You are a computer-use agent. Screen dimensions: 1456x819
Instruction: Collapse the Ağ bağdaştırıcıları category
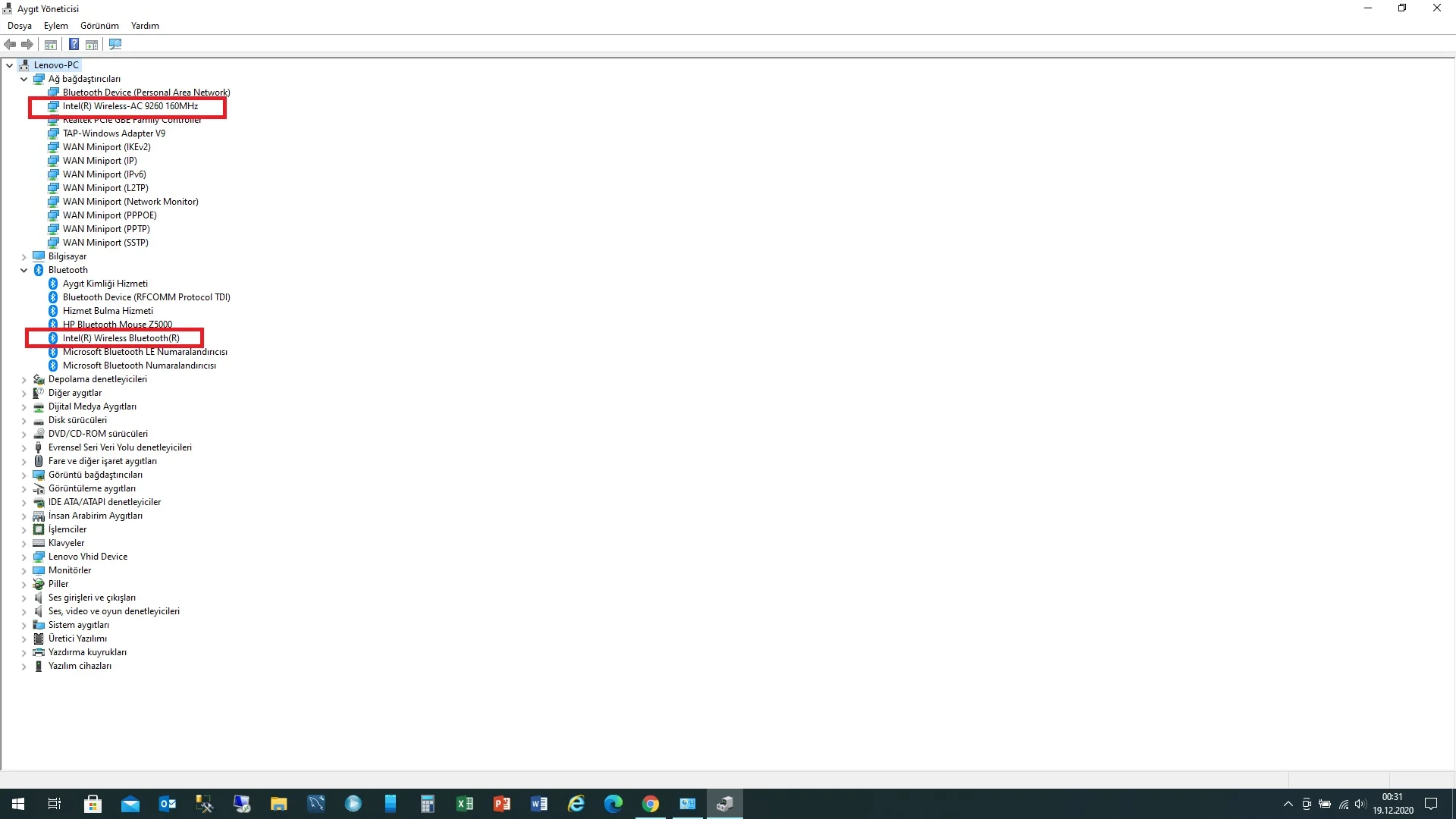[24, 79]
